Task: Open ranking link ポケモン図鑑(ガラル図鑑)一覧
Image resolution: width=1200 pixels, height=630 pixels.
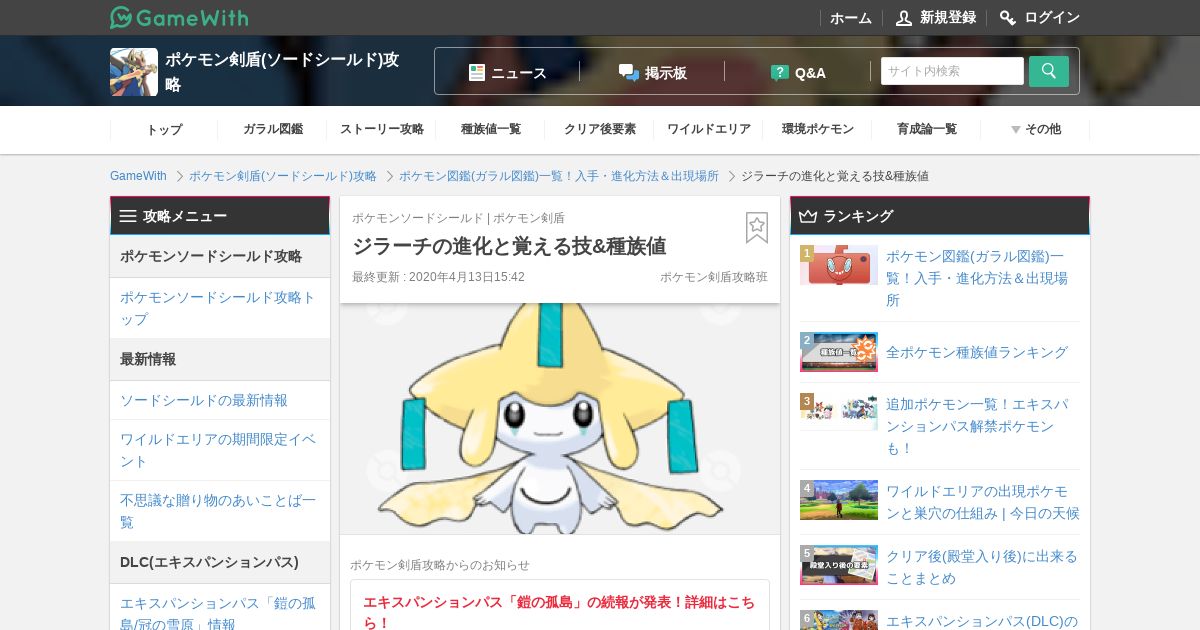Action: 977,278
